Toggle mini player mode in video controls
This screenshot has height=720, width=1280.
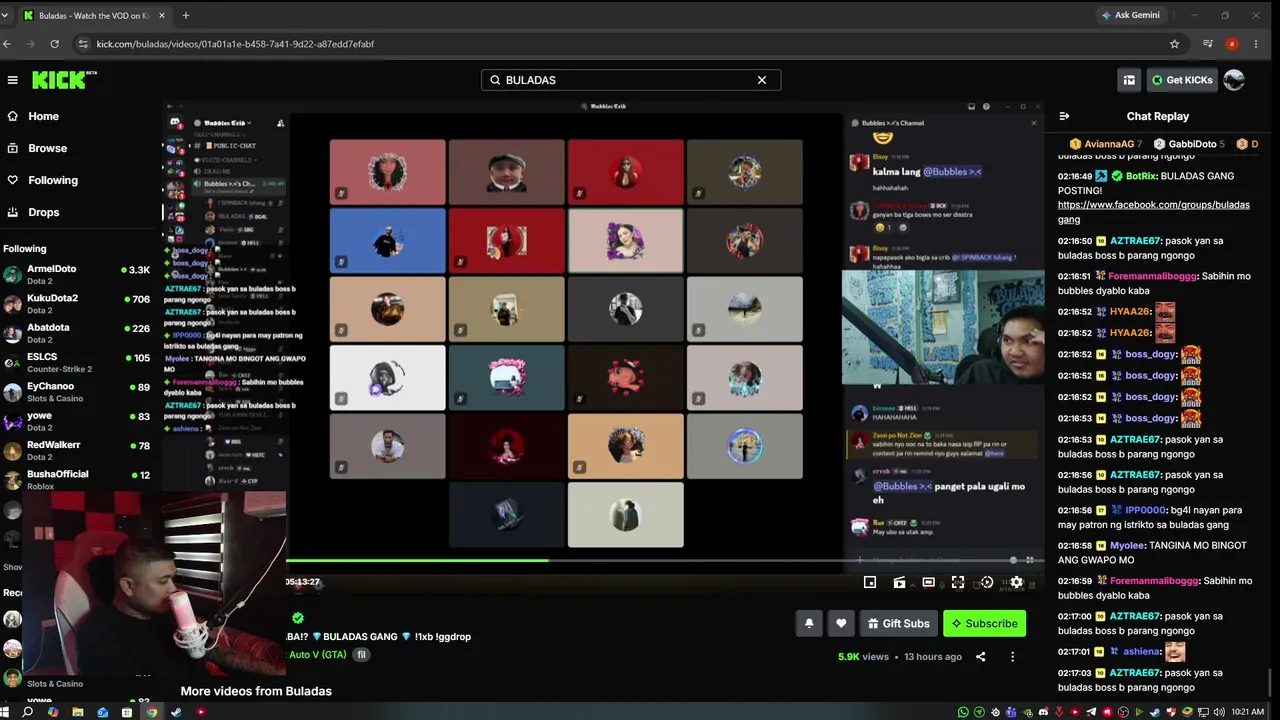tap(870, 583)
